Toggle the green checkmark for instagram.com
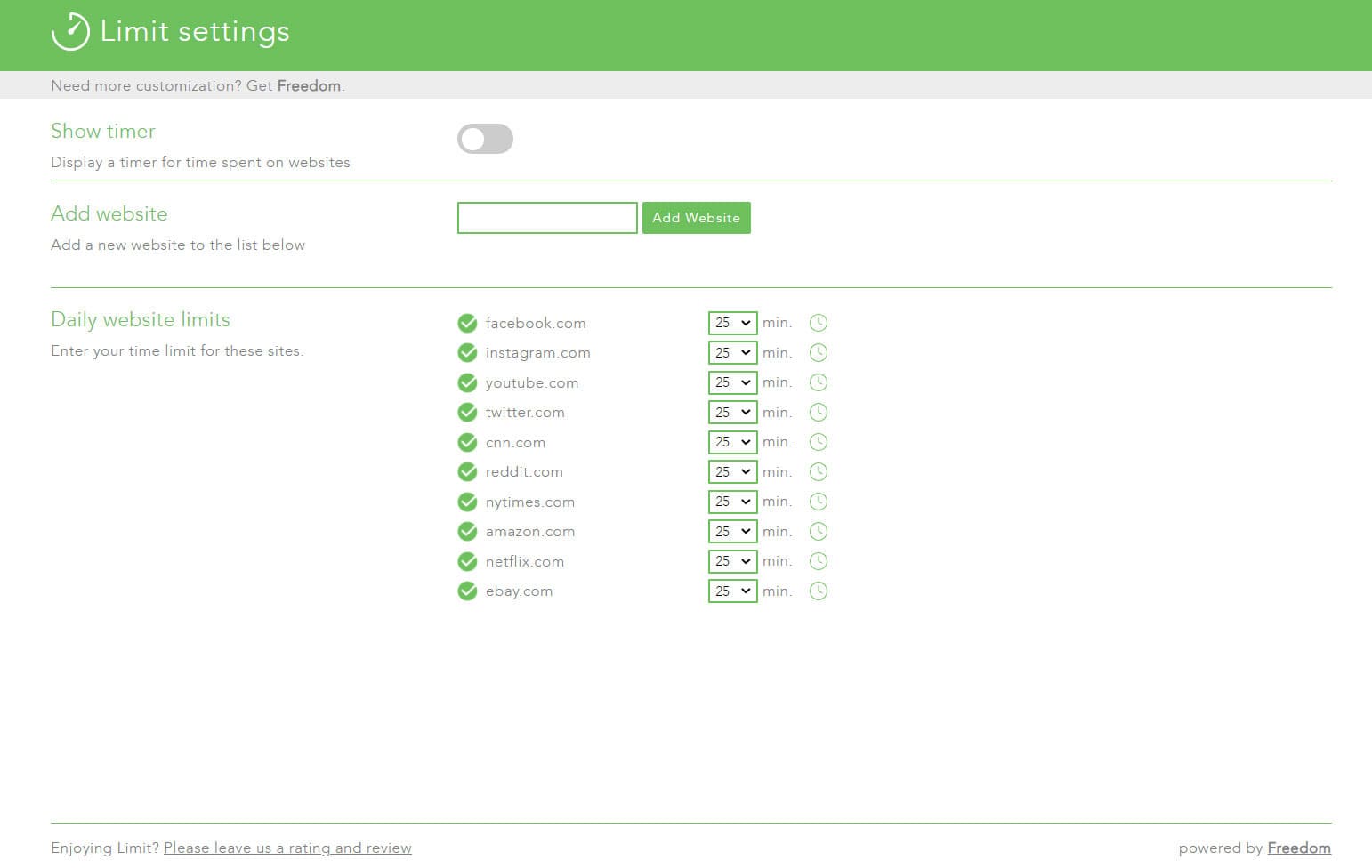Viewport: 1372px width, 868px height. [468, 352]
